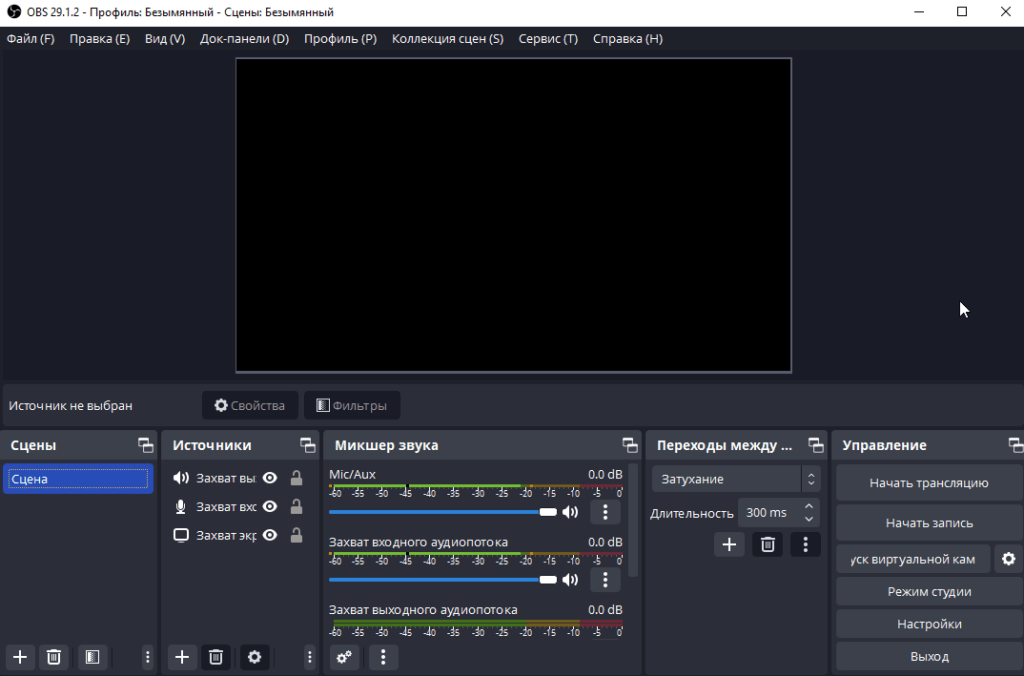The height and width of the screenshot is (676, 1024).
Task: Open virtual camera settings gear icon
Action: [1008, 559]
